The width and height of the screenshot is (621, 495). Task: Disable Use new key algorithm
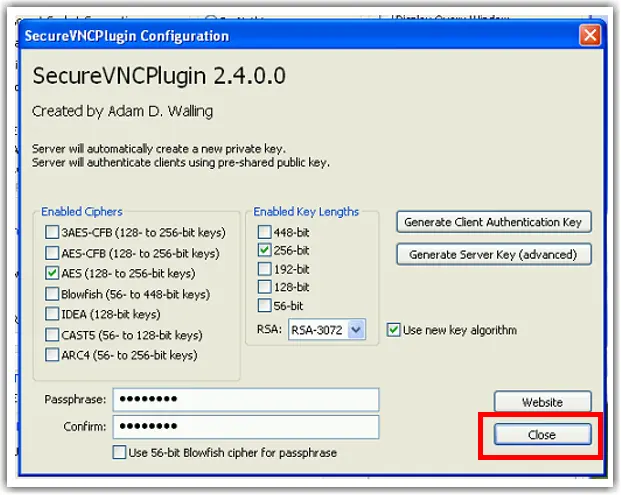coord(393,330)
